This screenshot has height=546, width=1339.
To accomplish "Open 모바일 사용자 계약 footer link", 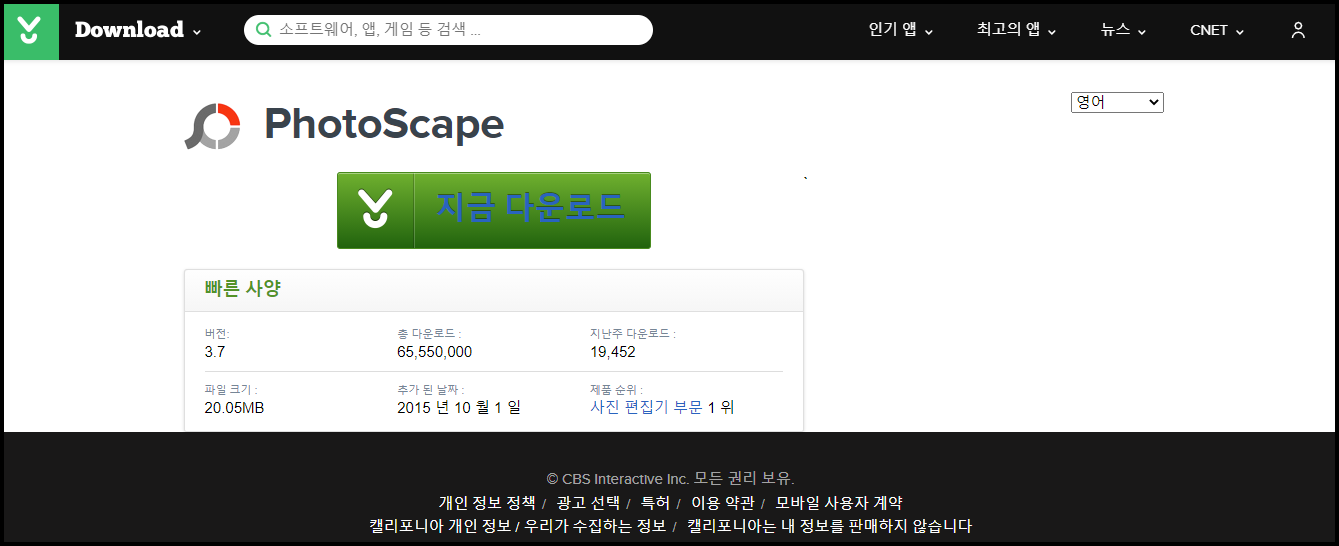I will 839,503.
